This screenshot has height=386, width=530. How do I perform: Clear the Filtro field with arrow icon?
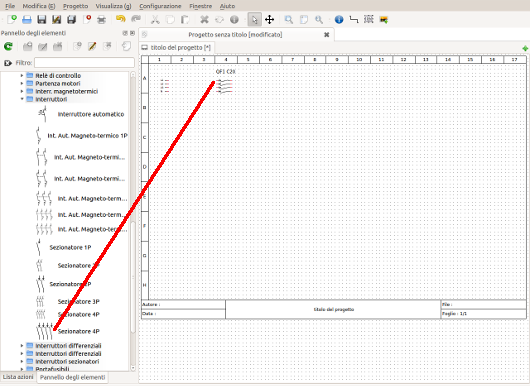point(7,63)
